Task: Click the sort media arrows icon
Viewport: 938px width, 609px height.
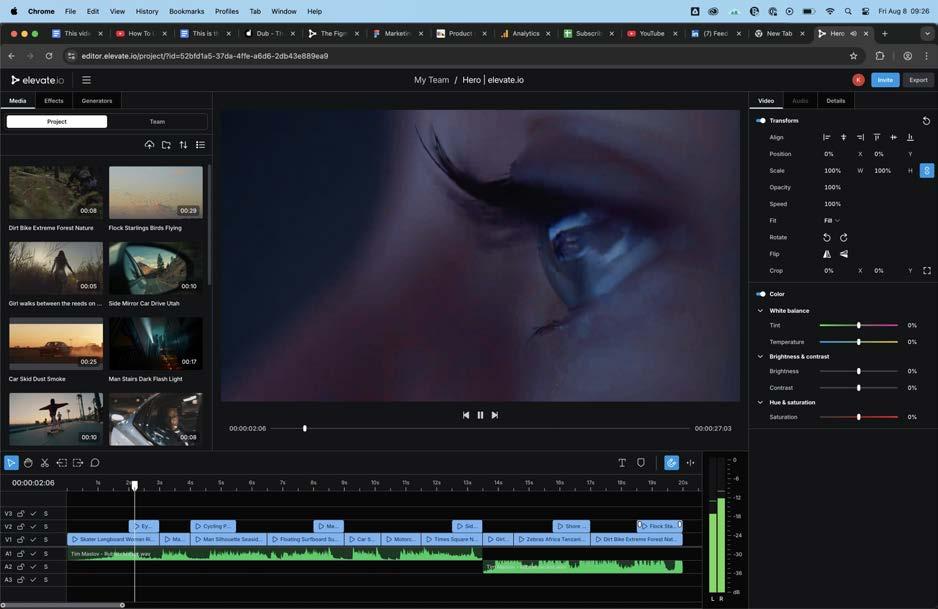Action: pos(183,145)
